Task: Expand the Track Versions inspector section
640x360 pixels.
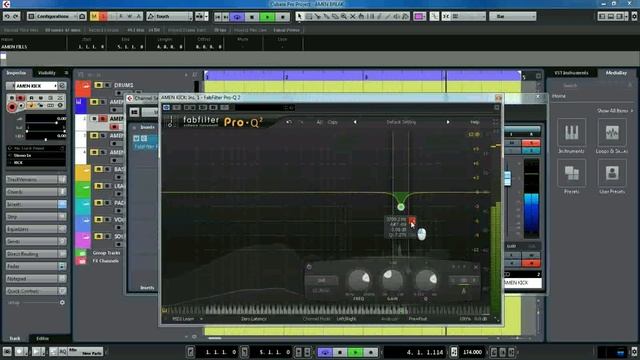Action: (x=36, y=179)
